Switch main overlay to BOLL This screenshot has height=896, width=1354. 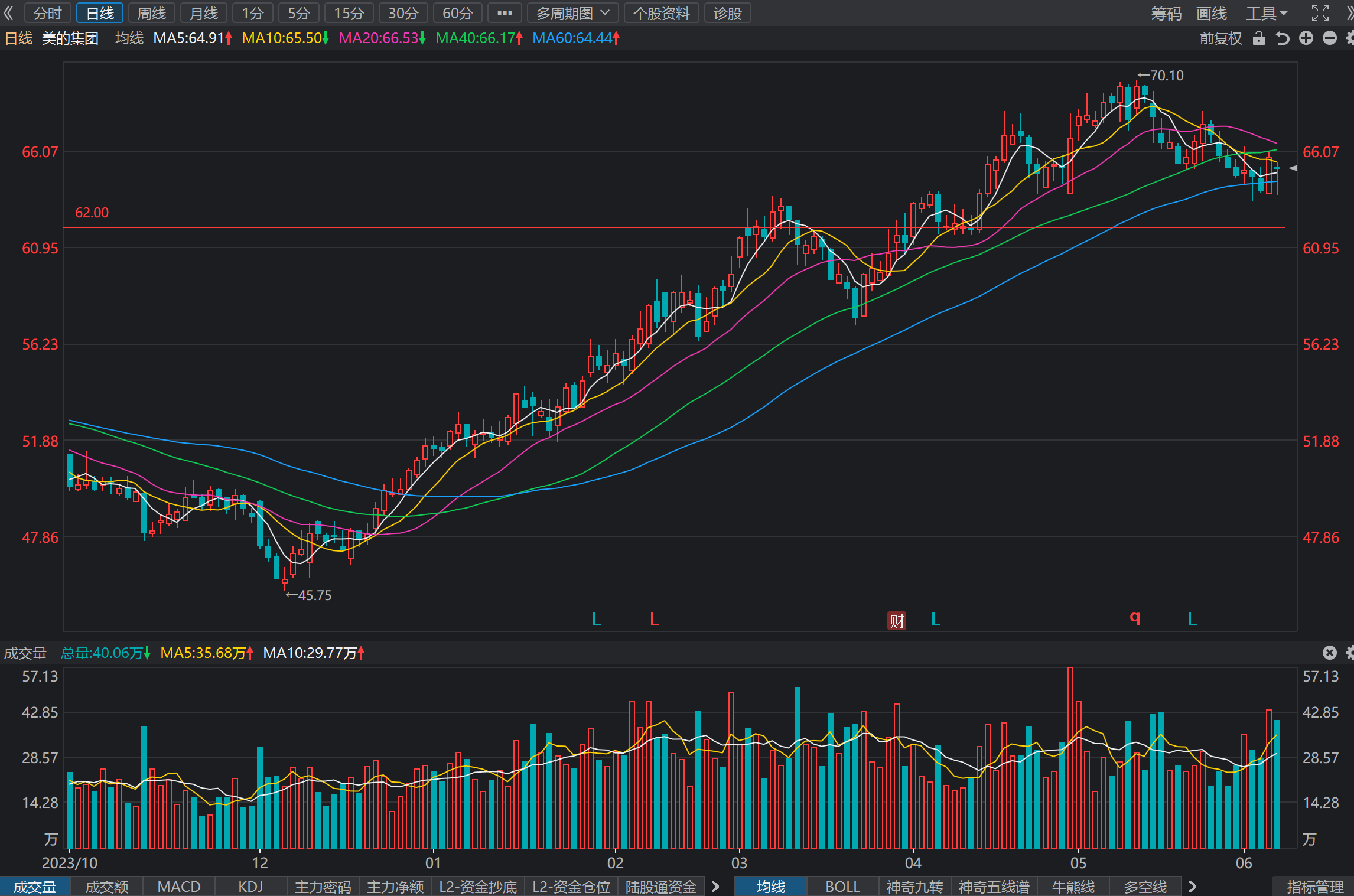[843, 887]
